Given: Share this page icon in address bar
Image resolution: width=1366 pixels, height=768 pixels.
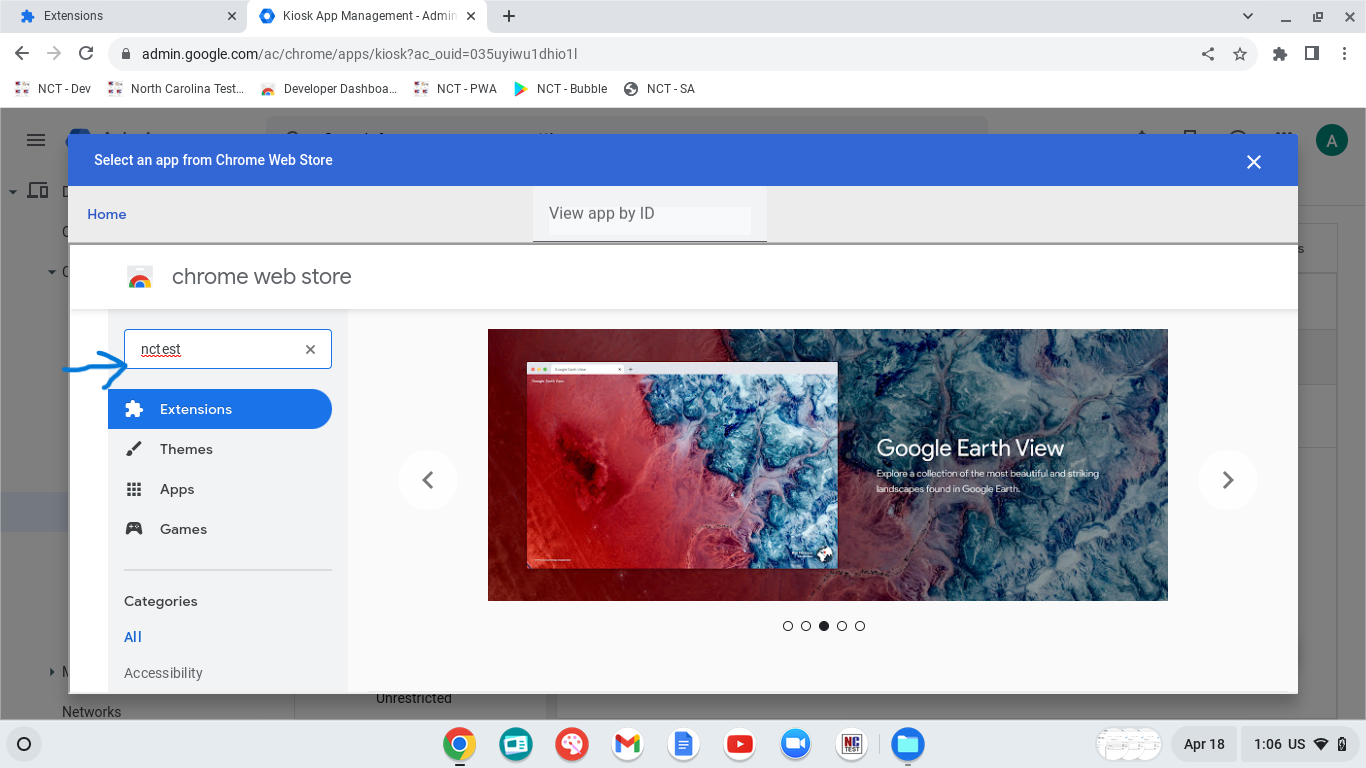Looking at the screenshot, I should 1208,54.
